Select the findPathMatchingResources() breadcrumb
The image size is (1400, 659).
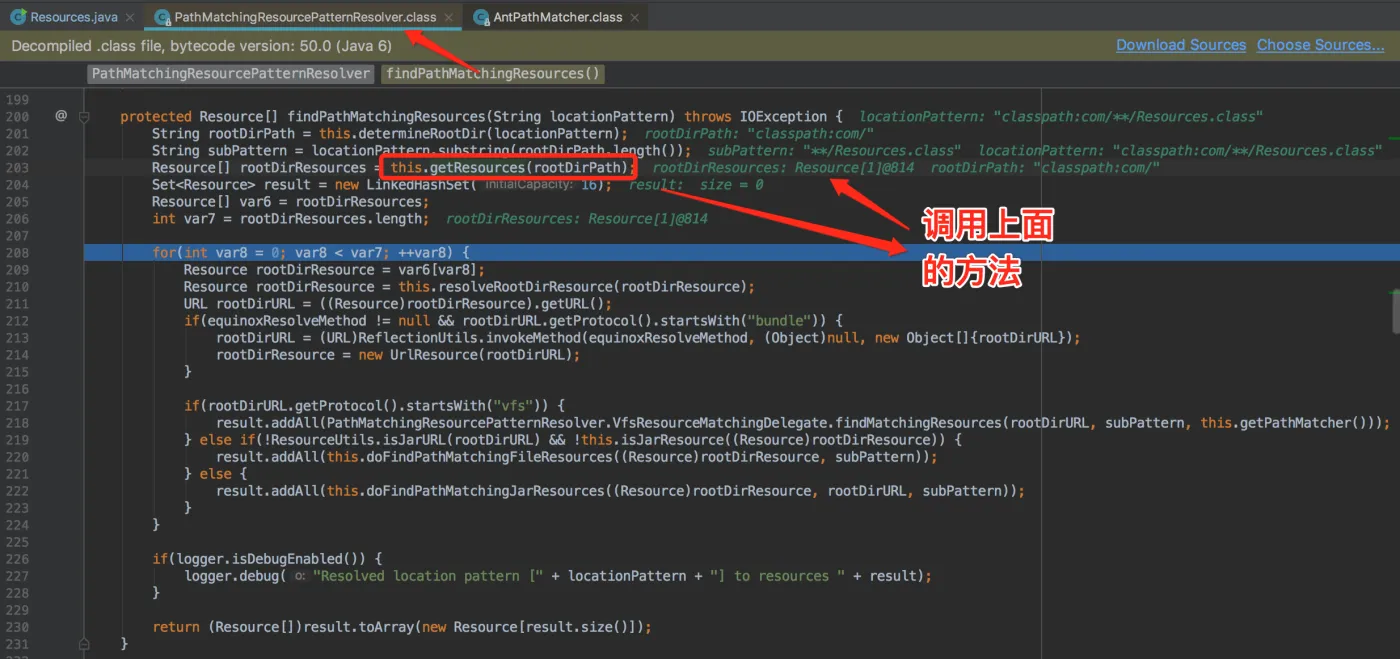493,74
